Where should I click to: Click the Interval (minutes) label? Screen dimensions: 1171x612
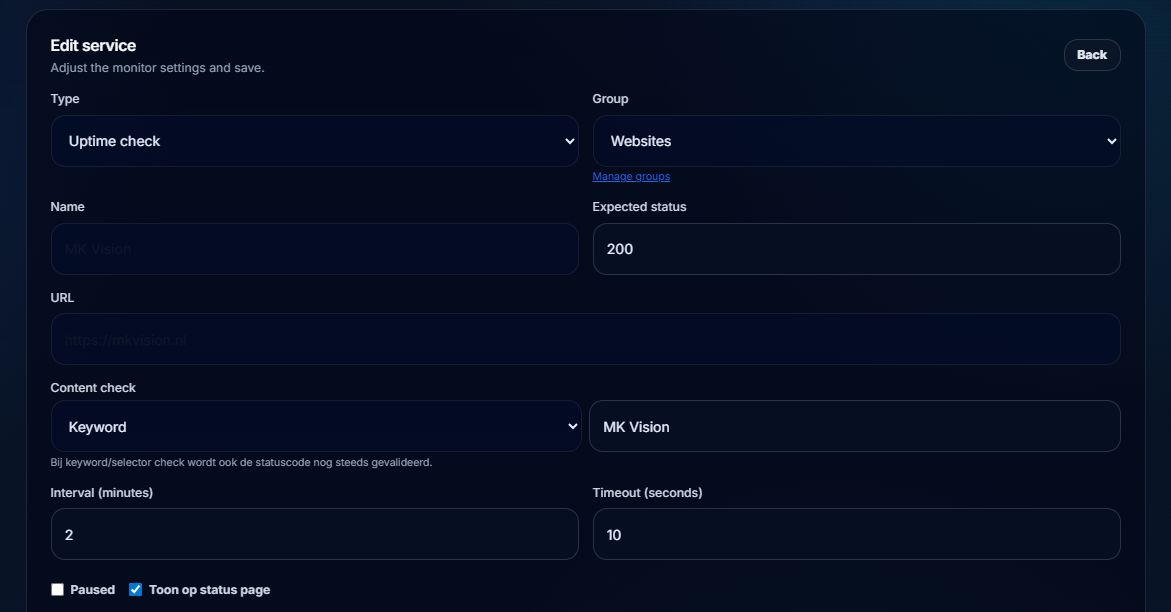[102, 493]
